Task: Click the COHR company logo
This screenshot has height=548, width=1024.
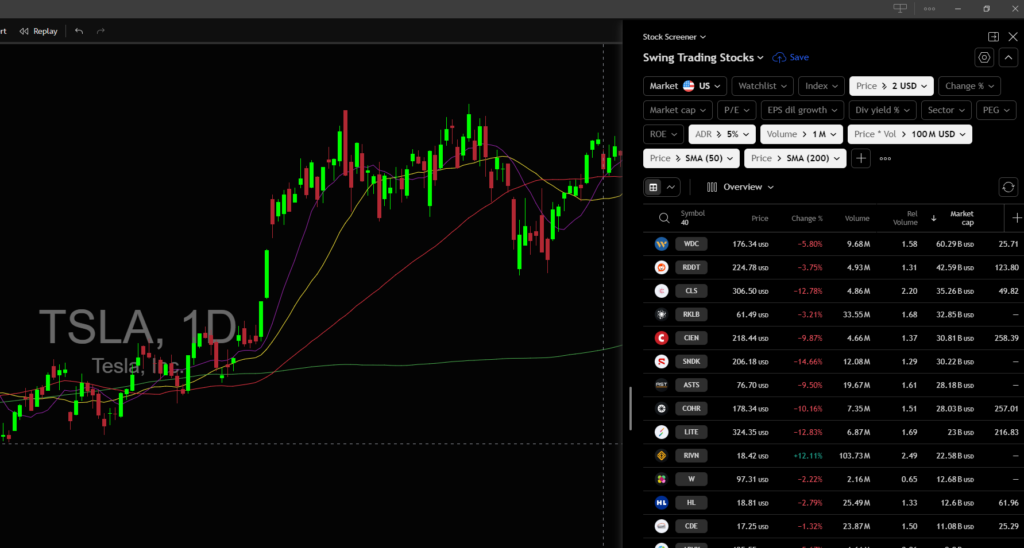Action: 662,409
